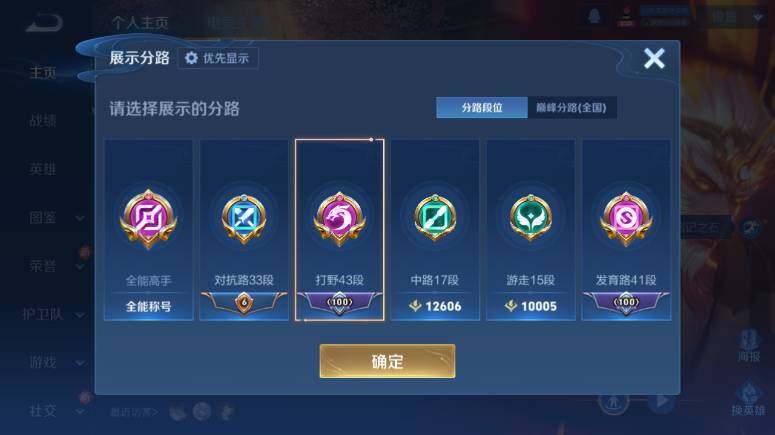
Task: Select the 发育路41段 farm lane badge
Action: [626, 219]
